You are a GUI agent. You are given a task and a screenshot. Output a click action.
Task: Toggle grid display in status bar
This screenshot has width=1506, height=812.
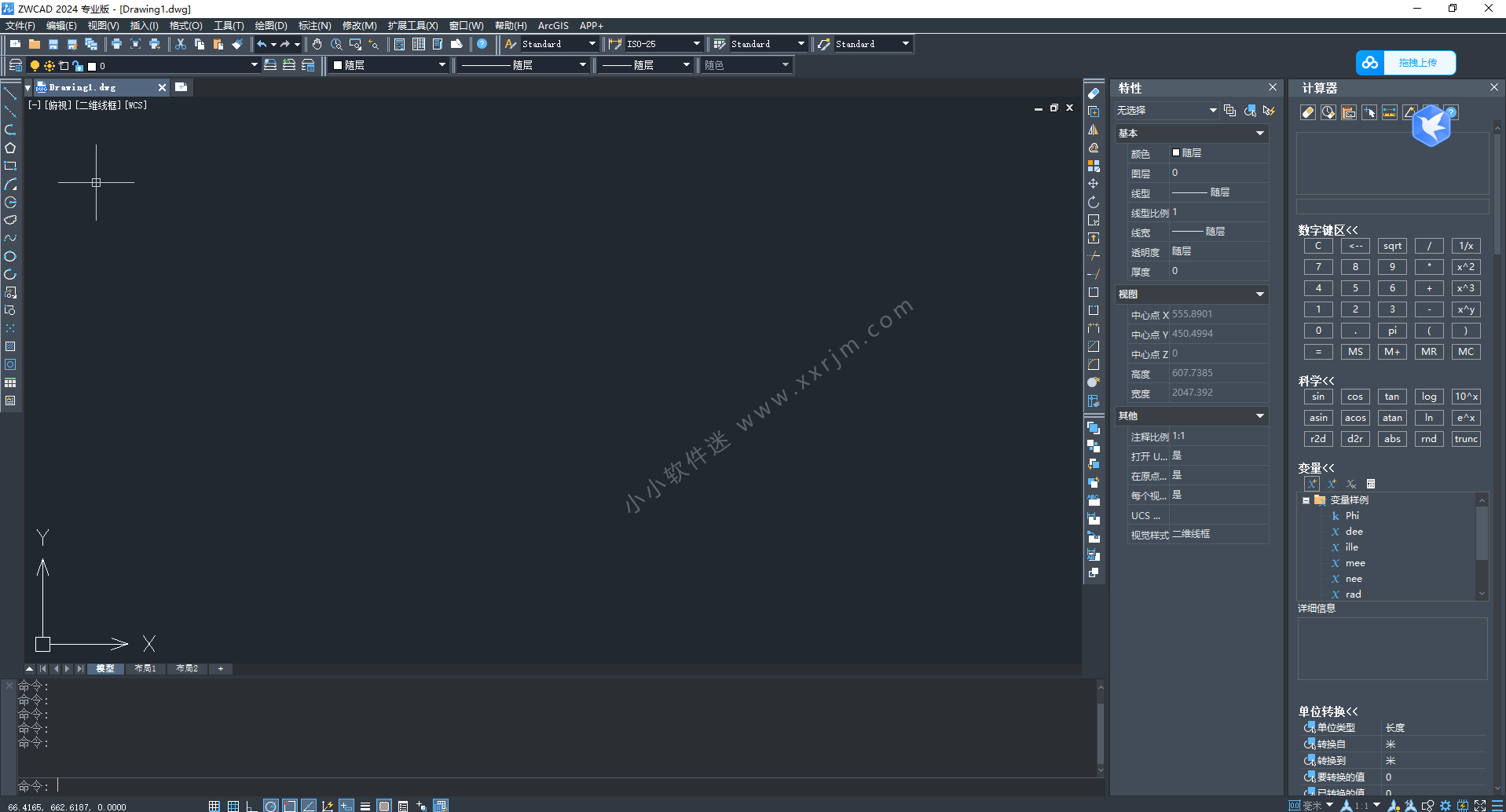click(x=233, y=806)
